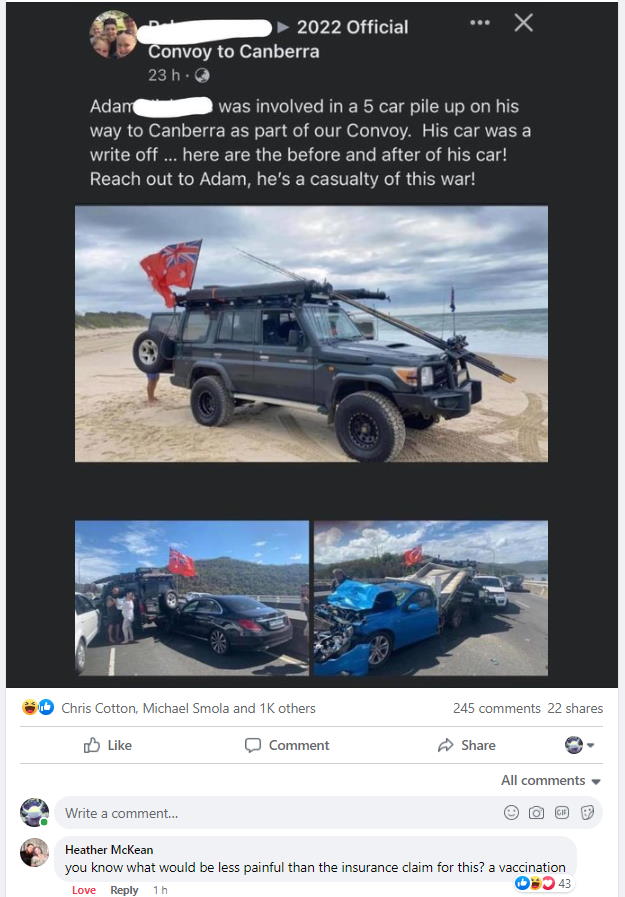
Task: Reply to Heather McKean's comment
Action: (x=124, y=890)
